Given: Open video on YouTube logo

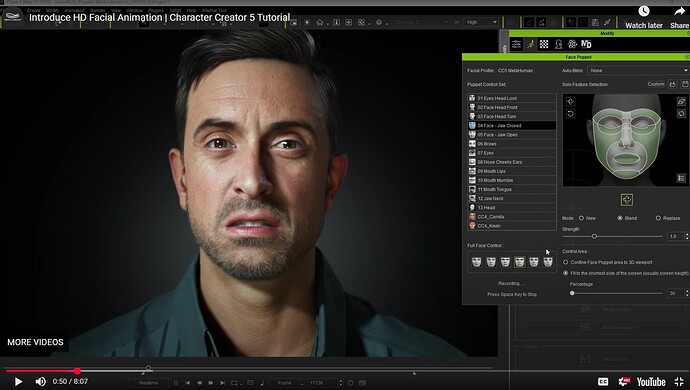Looking at the screenshot, I should tap(651, 382).
